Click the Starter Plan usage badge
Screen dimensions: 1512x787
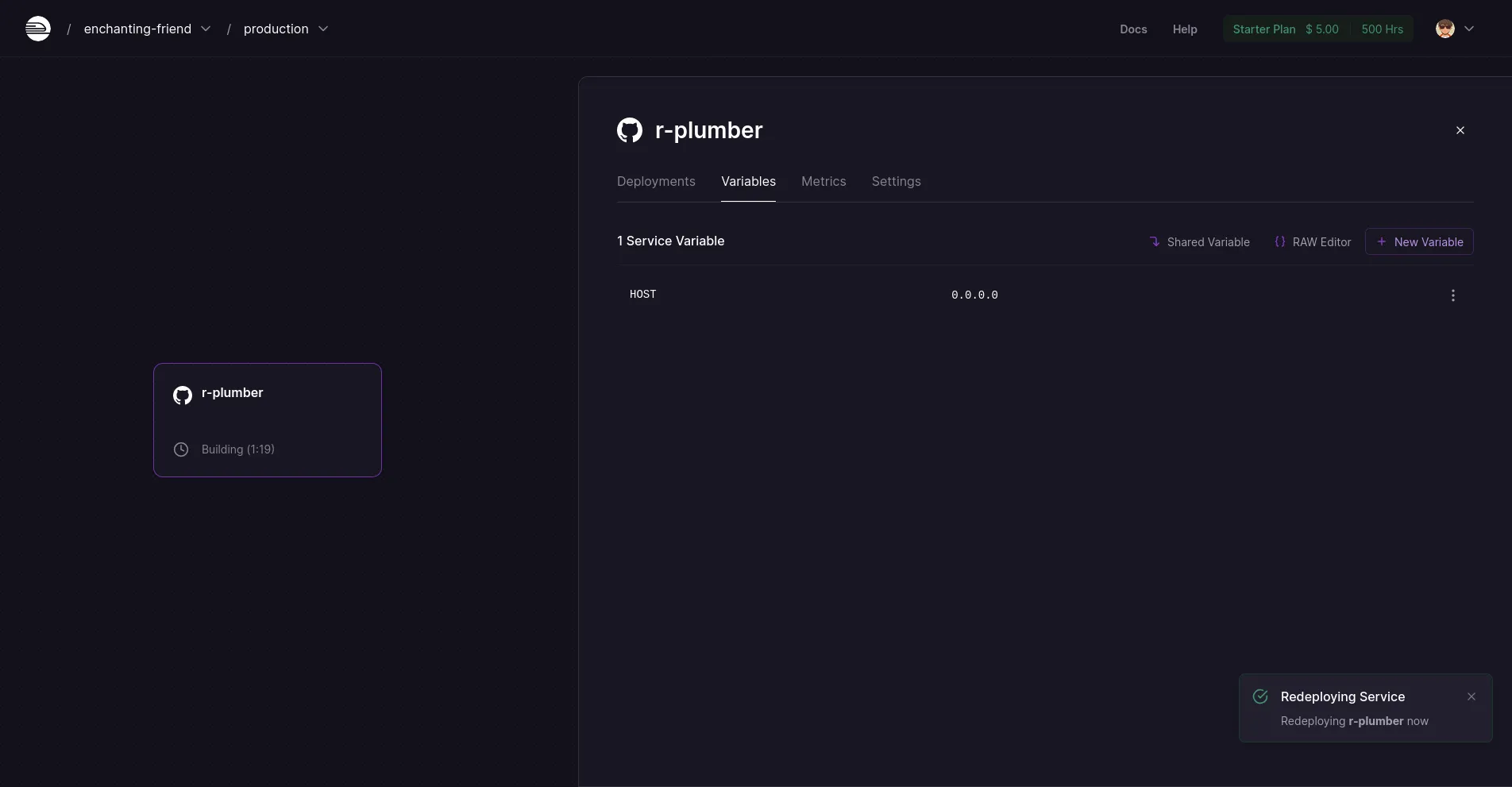(1317, 29)
